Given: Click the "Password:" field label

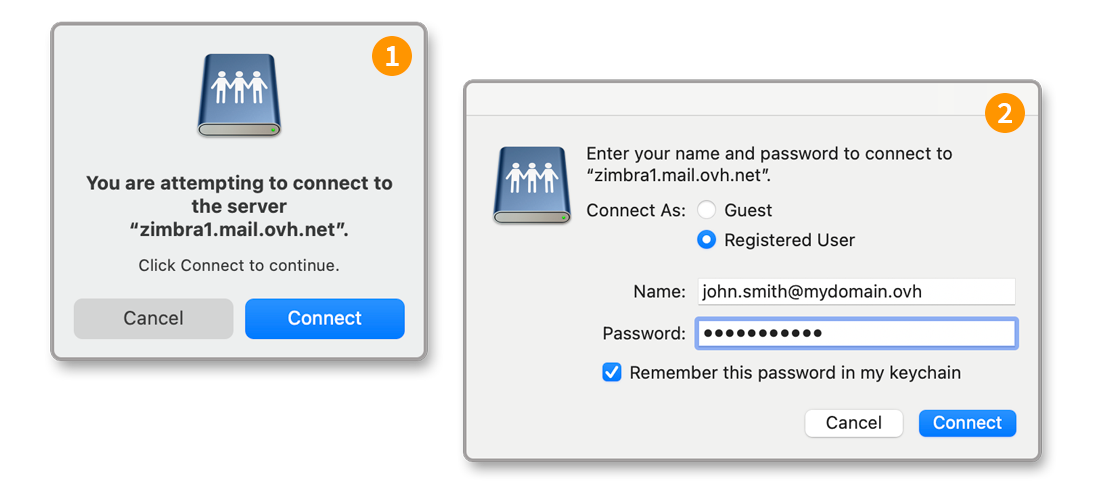Looking at the screenshot, I should point(644,333).
